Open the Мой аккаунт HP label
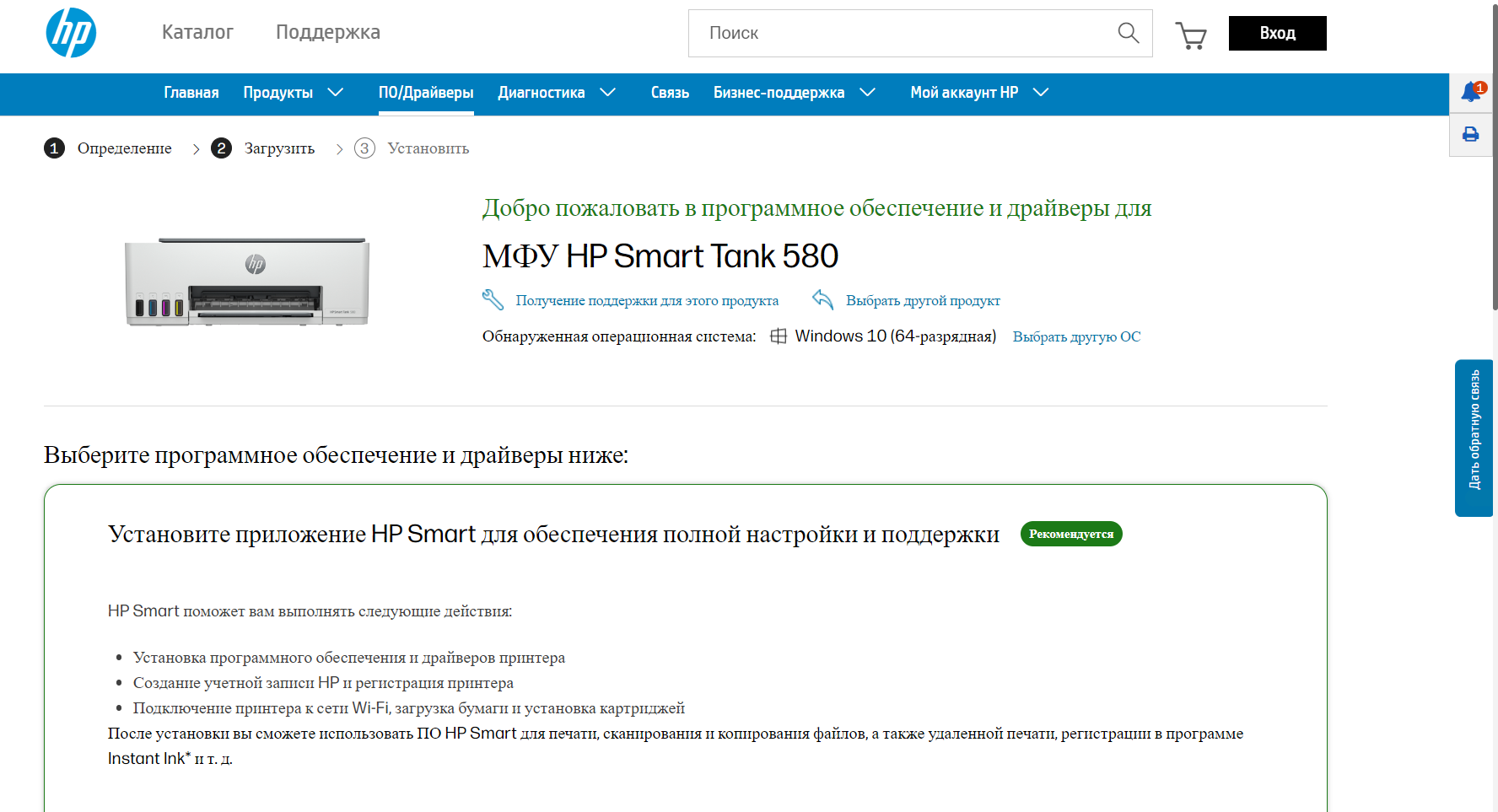The height and width of the screenshot is (812, 1498). point(964,93)
